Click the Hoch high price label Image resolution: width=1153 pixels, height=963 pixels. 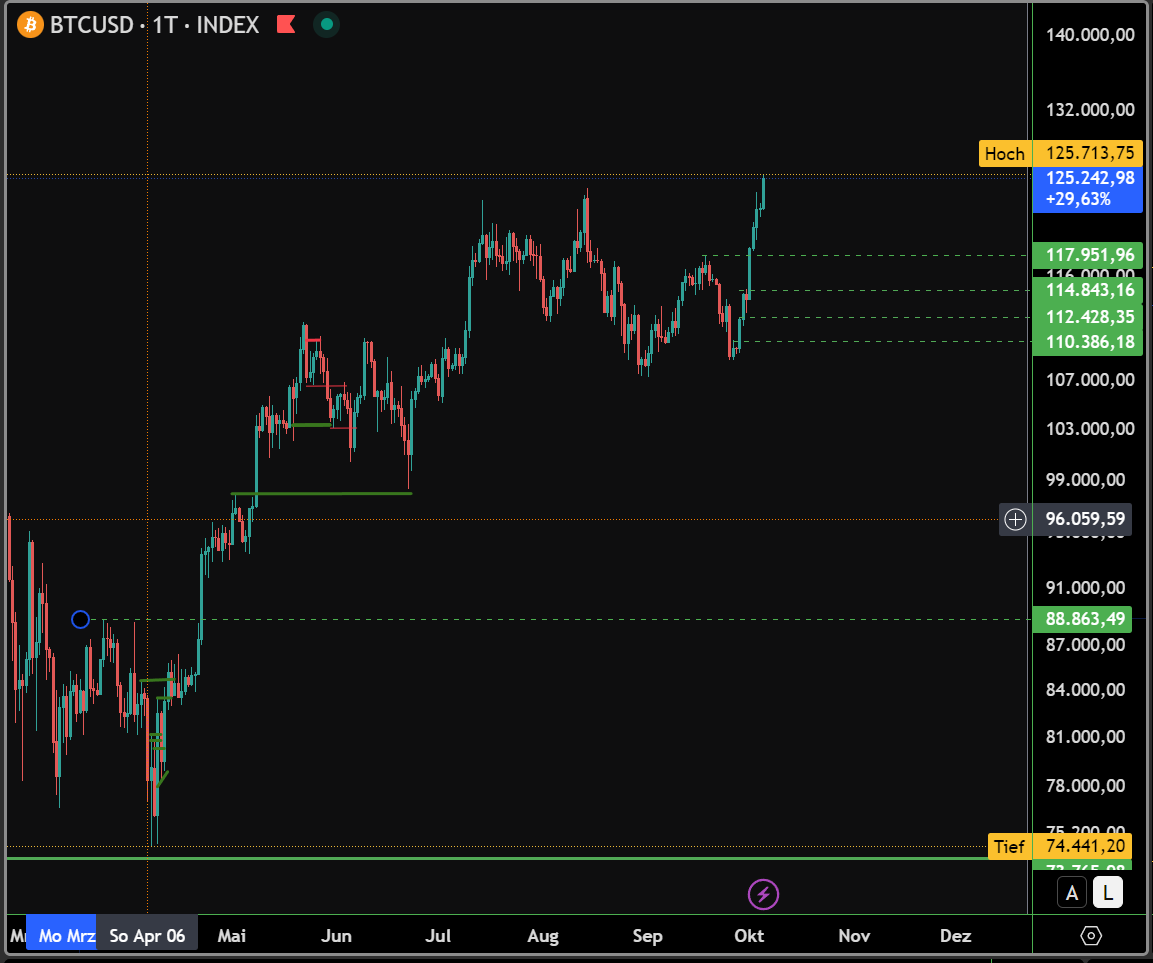tap(1004, 153)
